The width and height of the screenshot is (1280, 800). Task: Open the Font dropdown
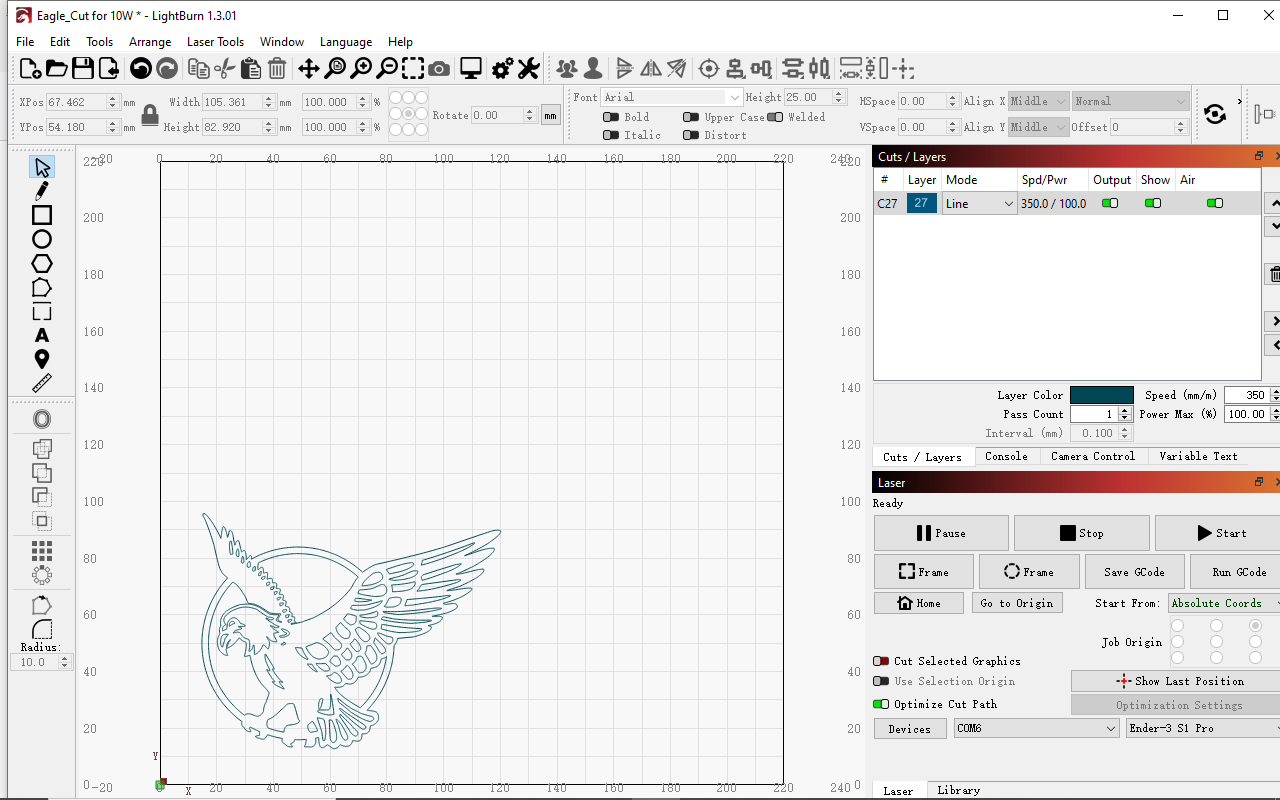coord(672,97)
